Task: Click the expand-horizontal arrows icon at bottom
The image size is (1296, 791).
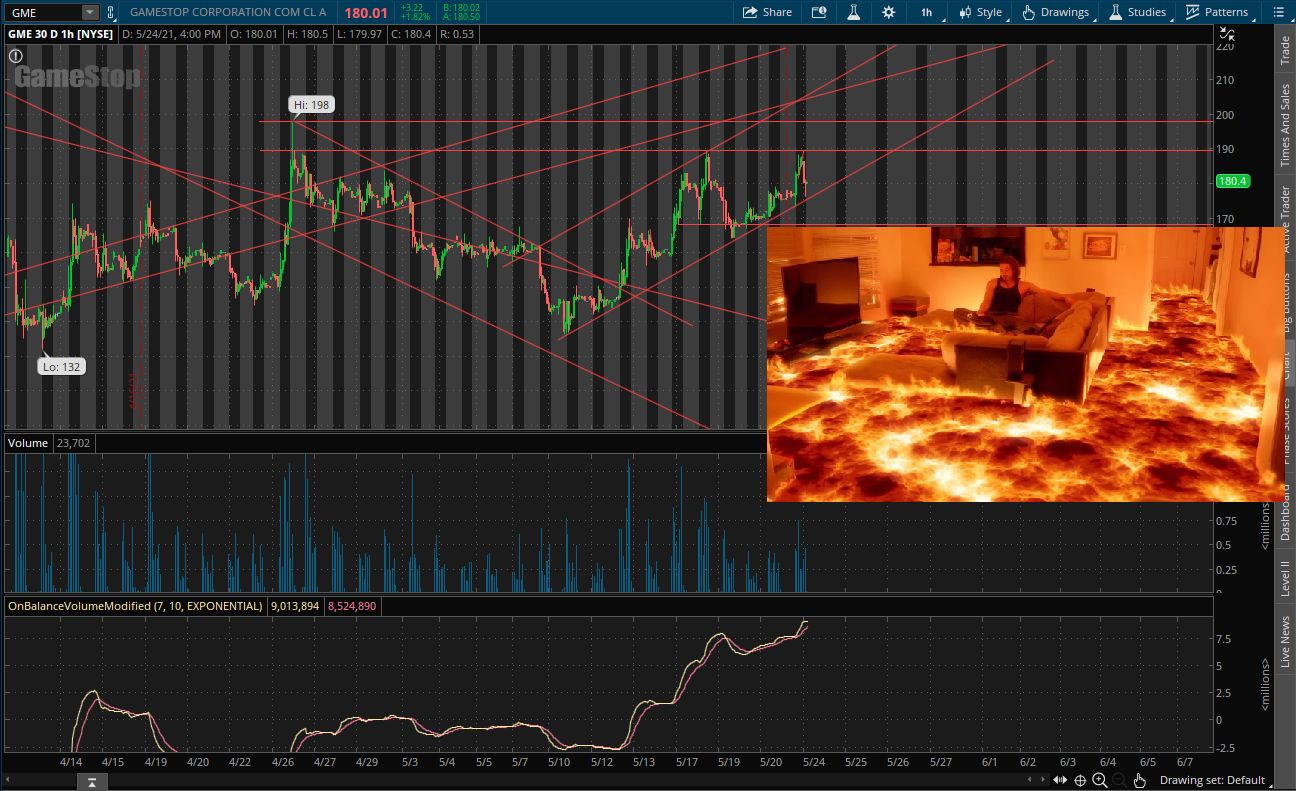Action: coord(1062,780)
